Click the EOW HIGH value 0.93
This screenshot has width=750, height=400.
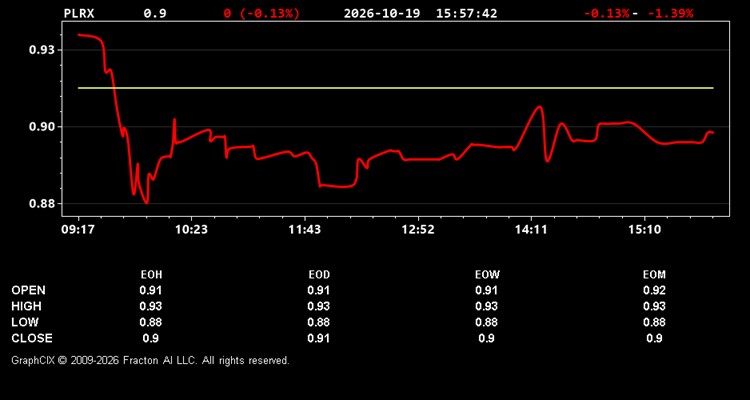click(x=486, y=306)
